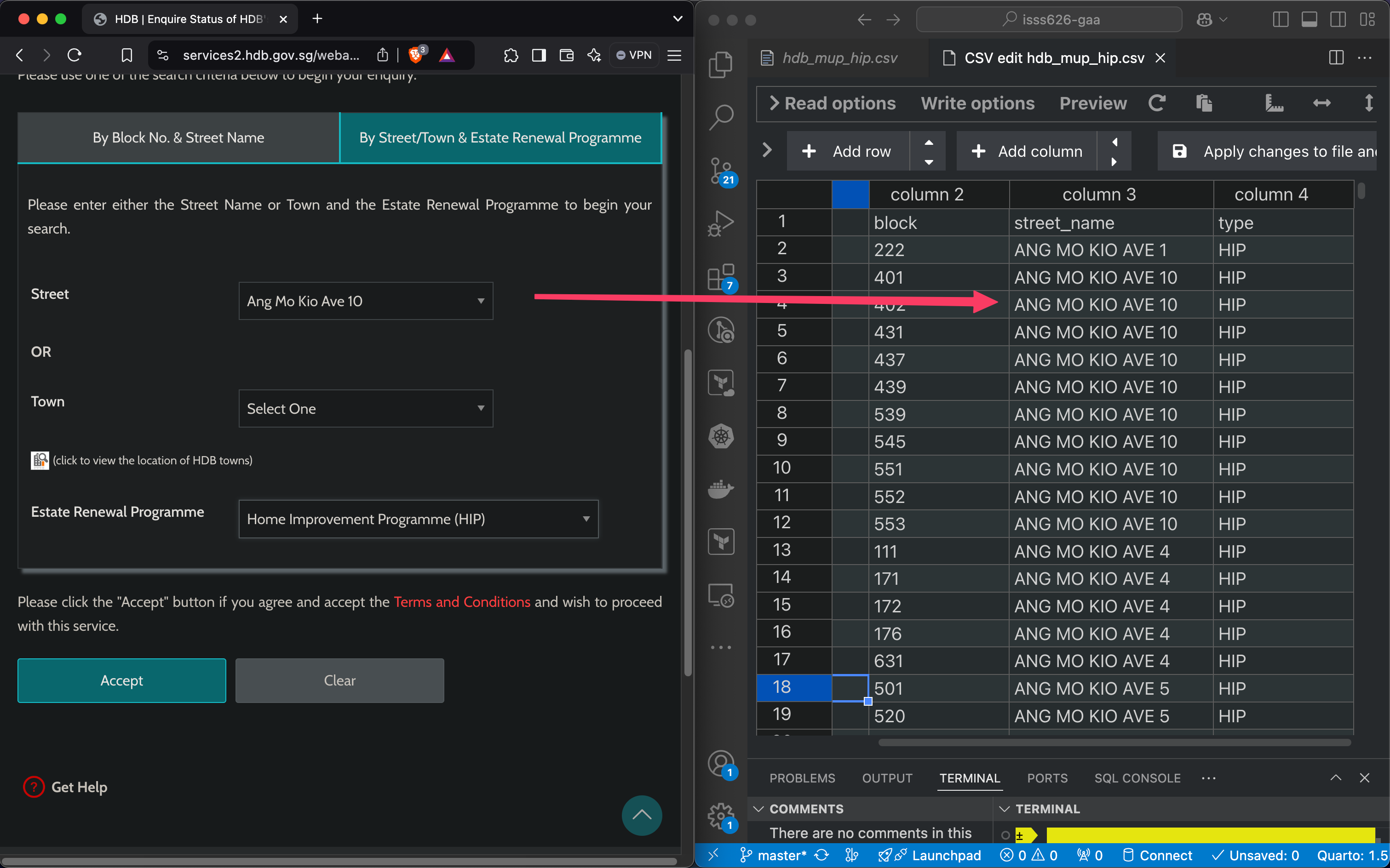
Task: Click the reload icon next to Preview
Action: point(1157,103)
